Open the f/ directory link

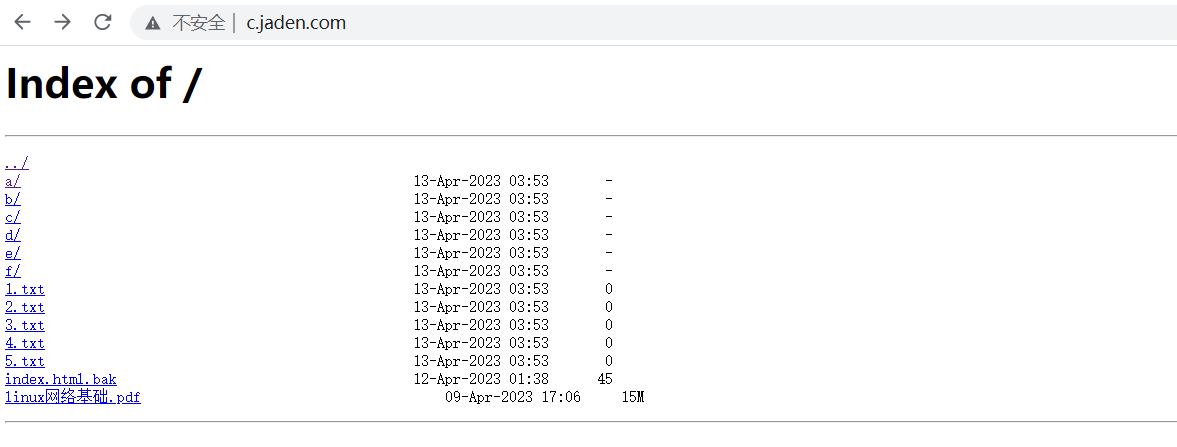tap(13, 271)
